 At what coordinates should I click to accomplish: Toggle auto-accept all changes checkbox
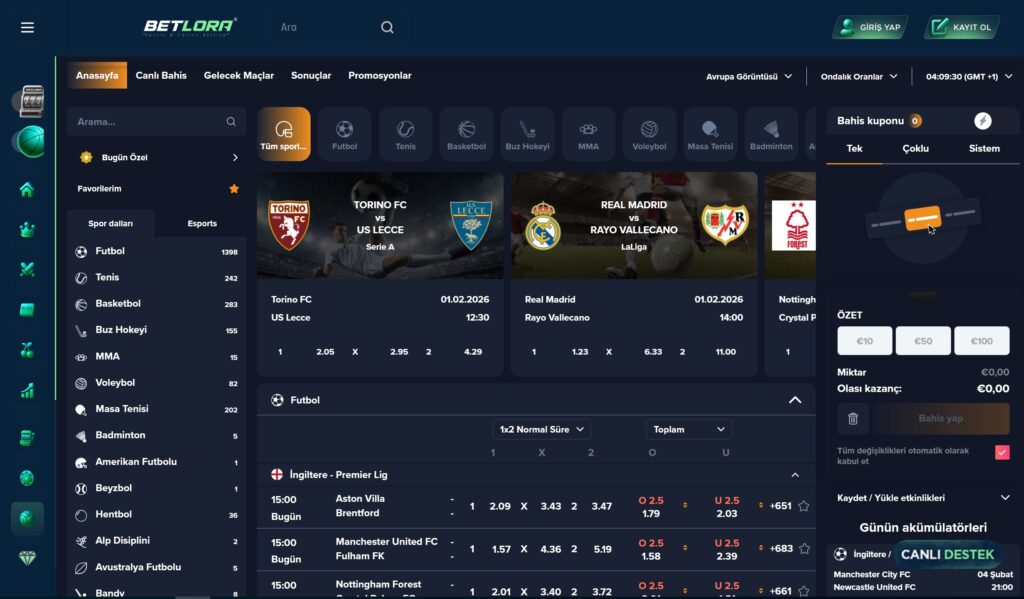click(1002, 452)
